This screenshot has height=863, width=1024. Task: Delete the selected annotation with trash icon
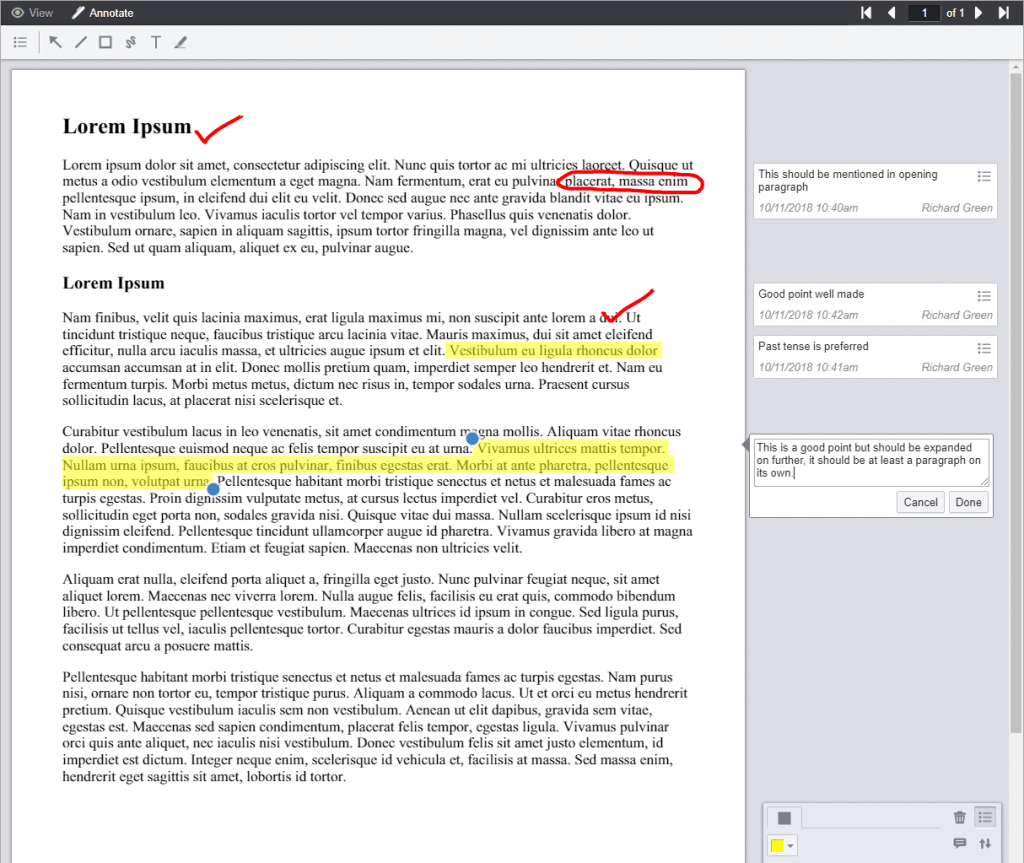click(x=959, y=817)
